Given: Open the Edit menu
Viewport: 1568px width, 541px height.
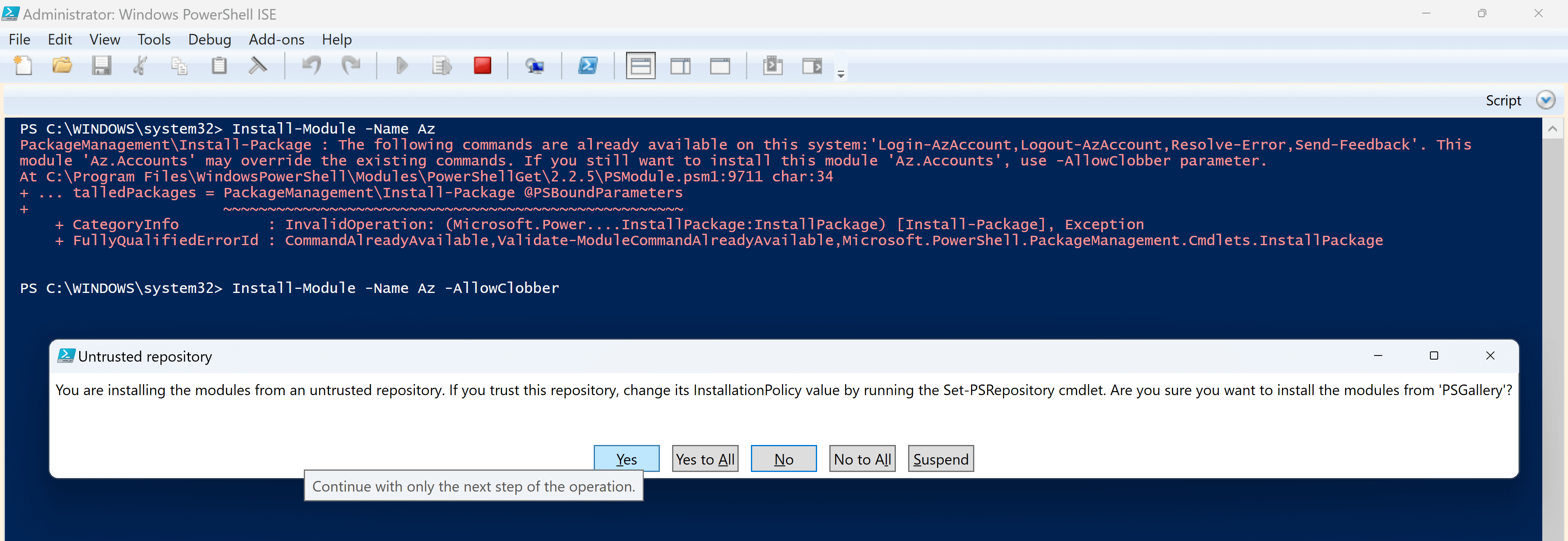Looking at the screenshot, I should [60, 40].
